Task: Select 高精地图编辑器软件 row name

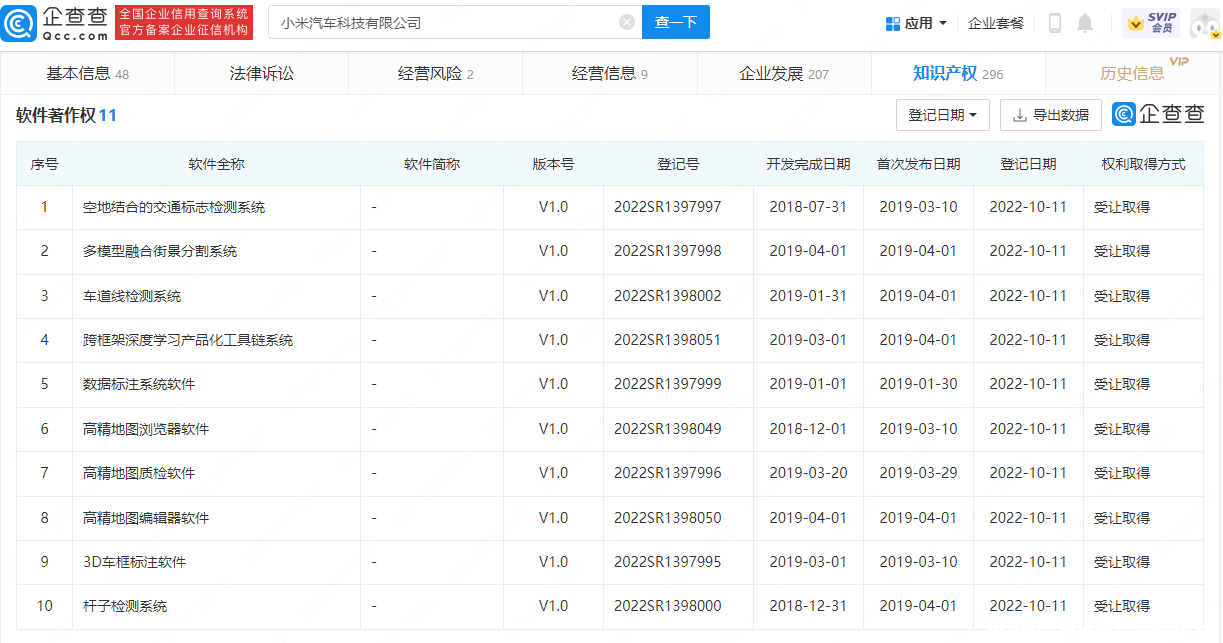Action: pos(146,518)
